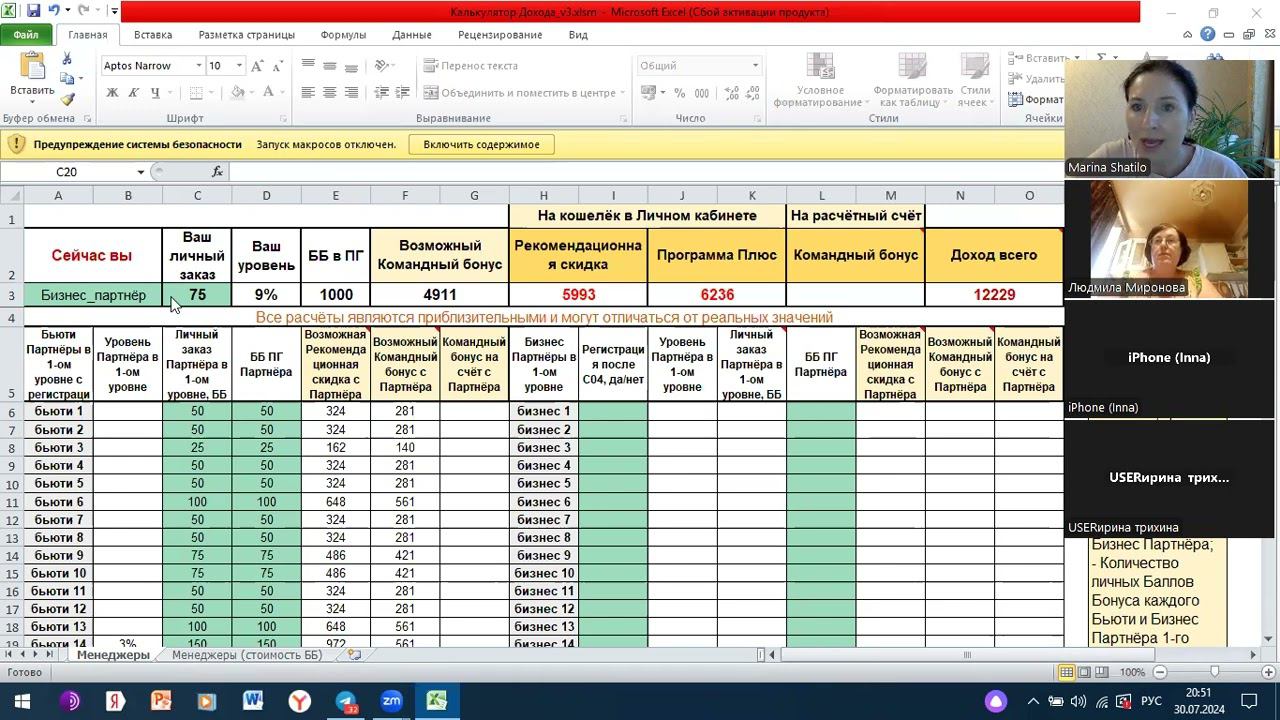Screen dimensions: 1280x720
Task: Open PowerPoint from the Windows taskbar
Action: click(x=161, y=701)
